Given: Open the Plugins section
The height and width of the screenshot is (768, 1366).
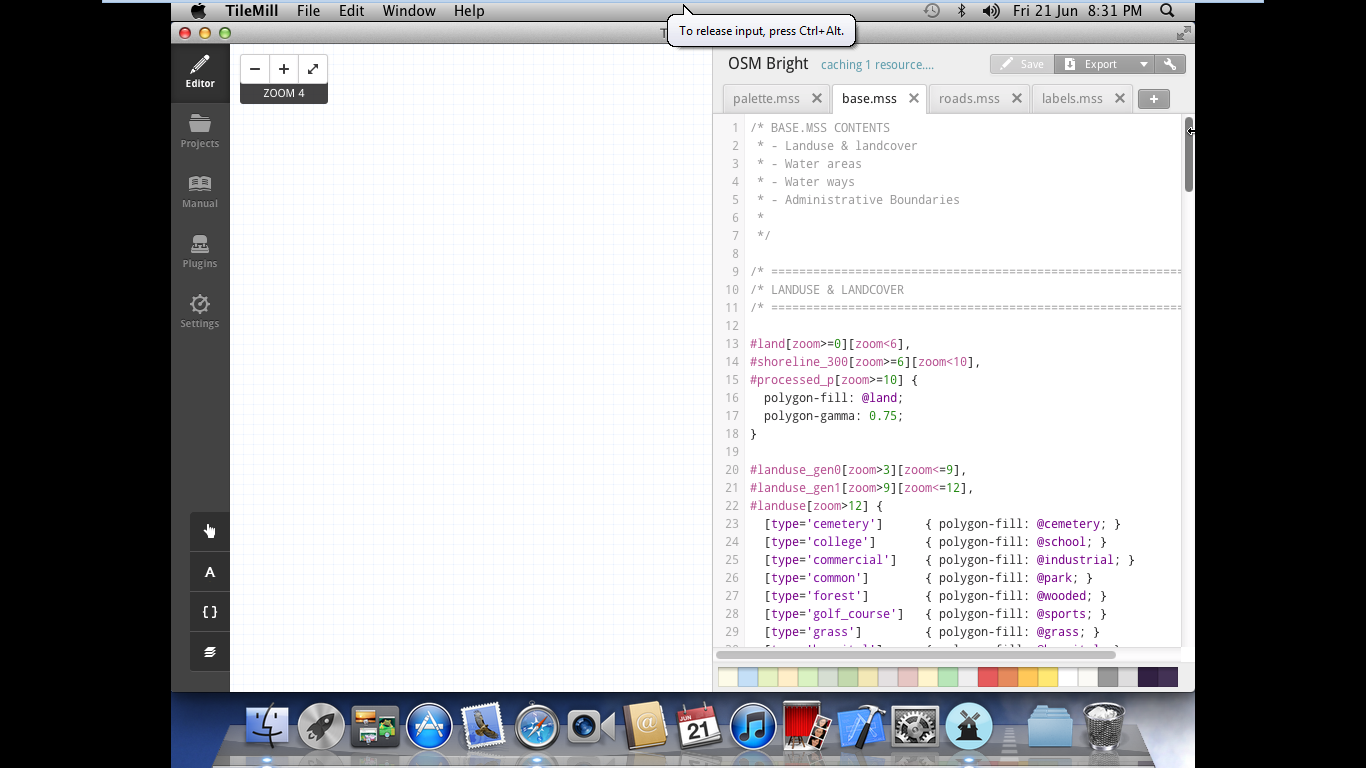Looking at the screenshot, I should coord(200,251).
